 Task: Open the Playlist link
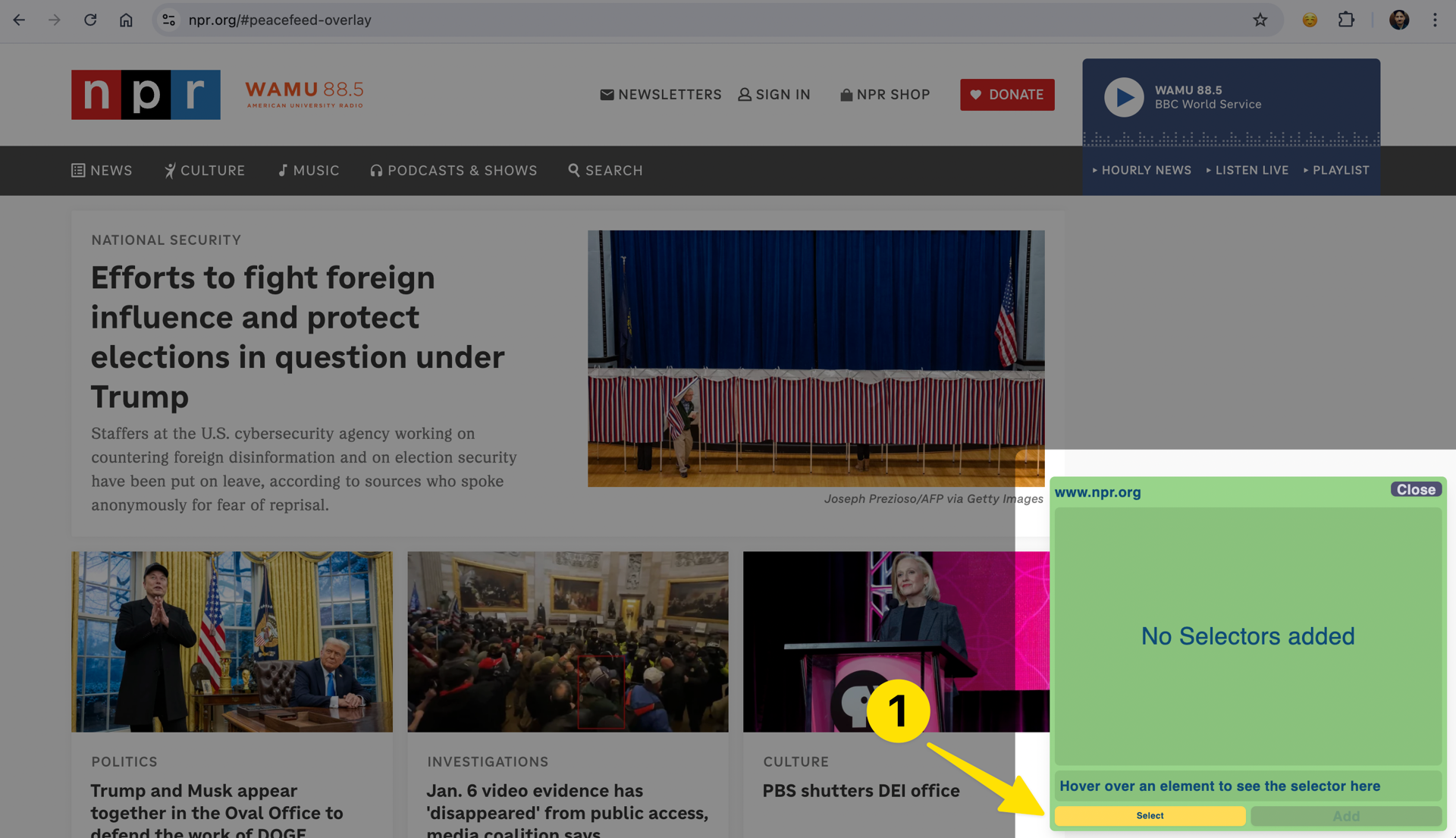pos(1336,171)
